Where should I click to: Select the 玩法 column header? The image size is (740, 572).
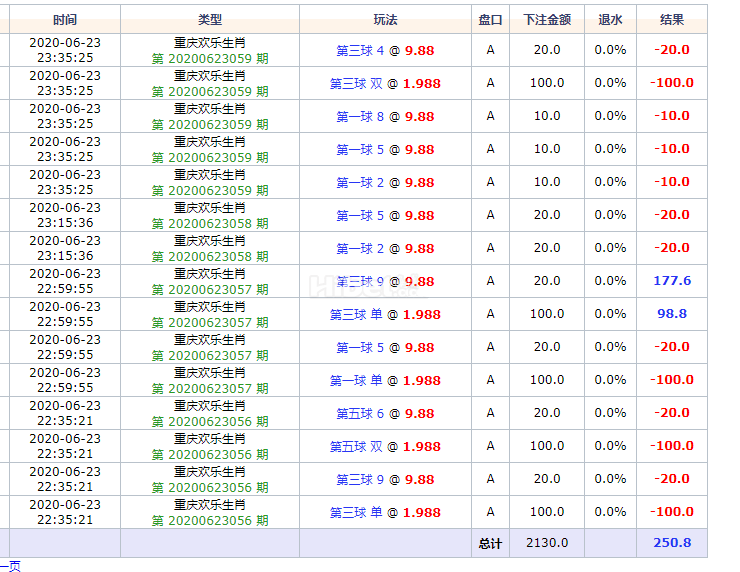[385, 20]
